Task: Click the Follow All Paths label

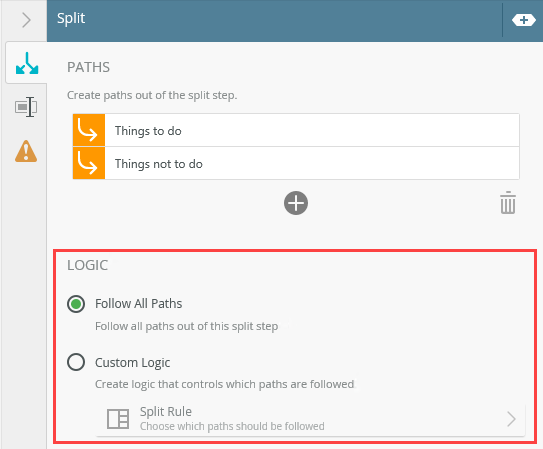Action: (139, 304)
